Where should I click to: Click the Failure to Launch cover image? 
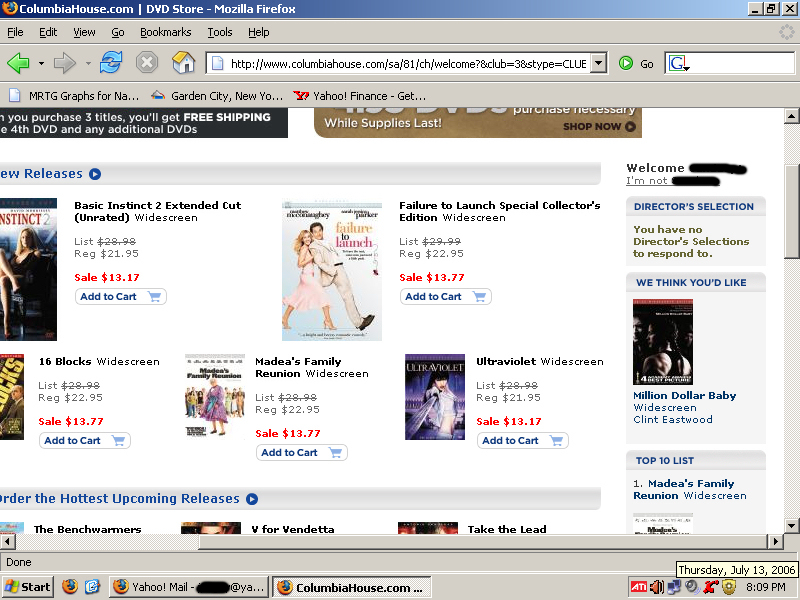(332, 270)
